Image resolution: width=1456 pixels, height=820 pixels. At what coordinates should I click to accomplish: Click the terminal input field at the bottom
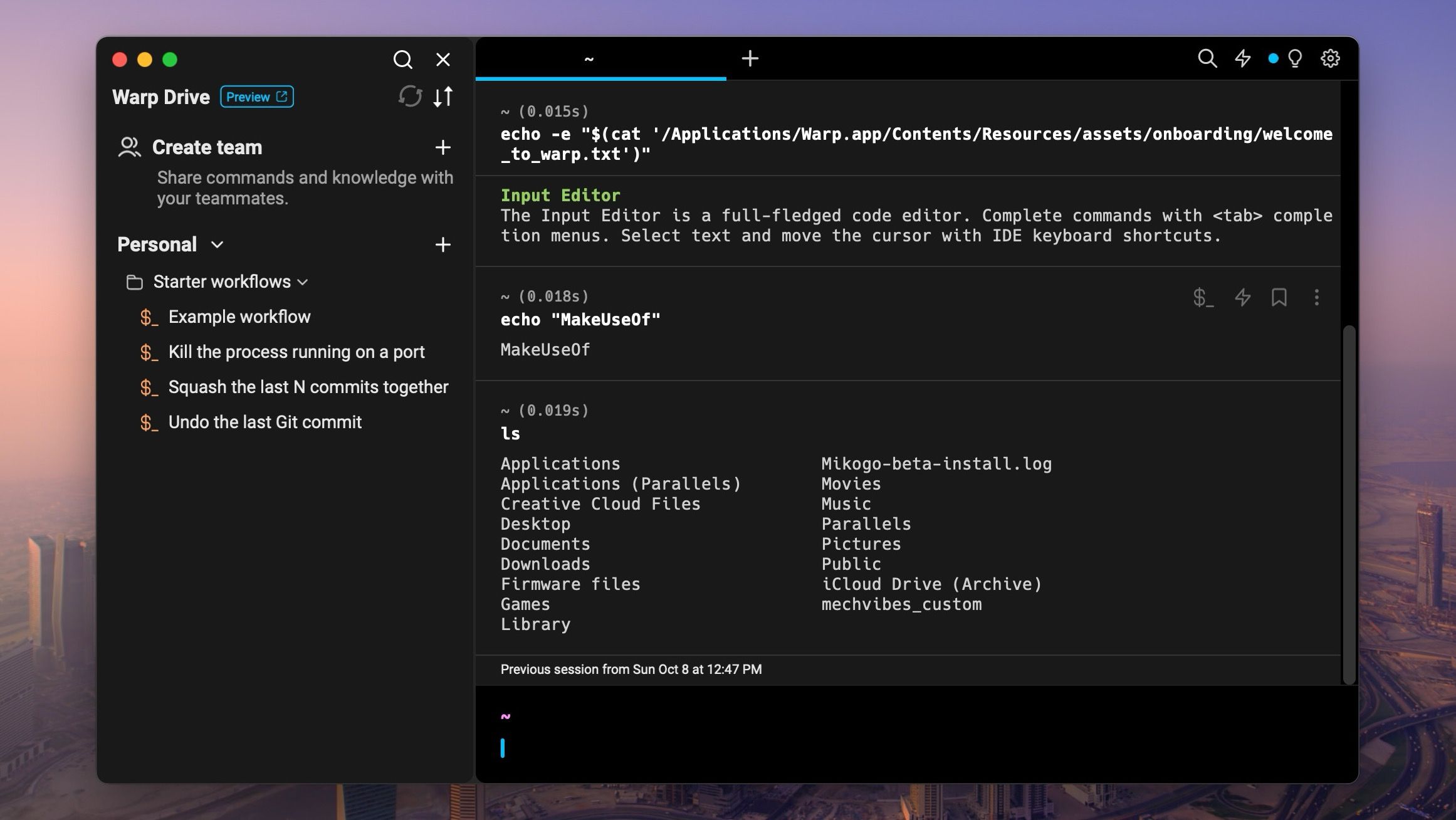click(x=689, y=748)
